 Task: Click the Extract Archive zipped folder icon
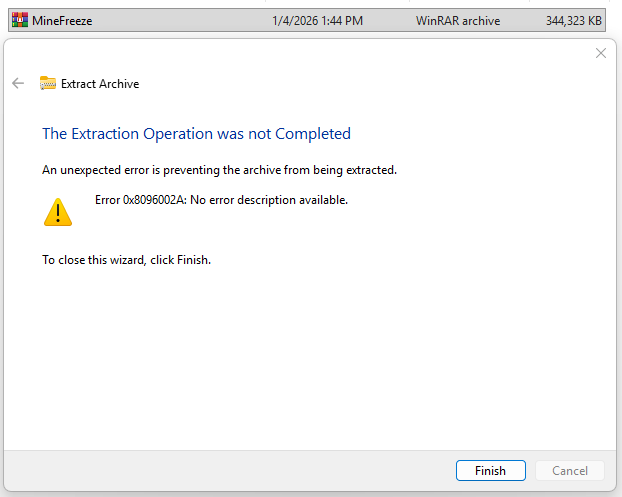click(48, 84)
